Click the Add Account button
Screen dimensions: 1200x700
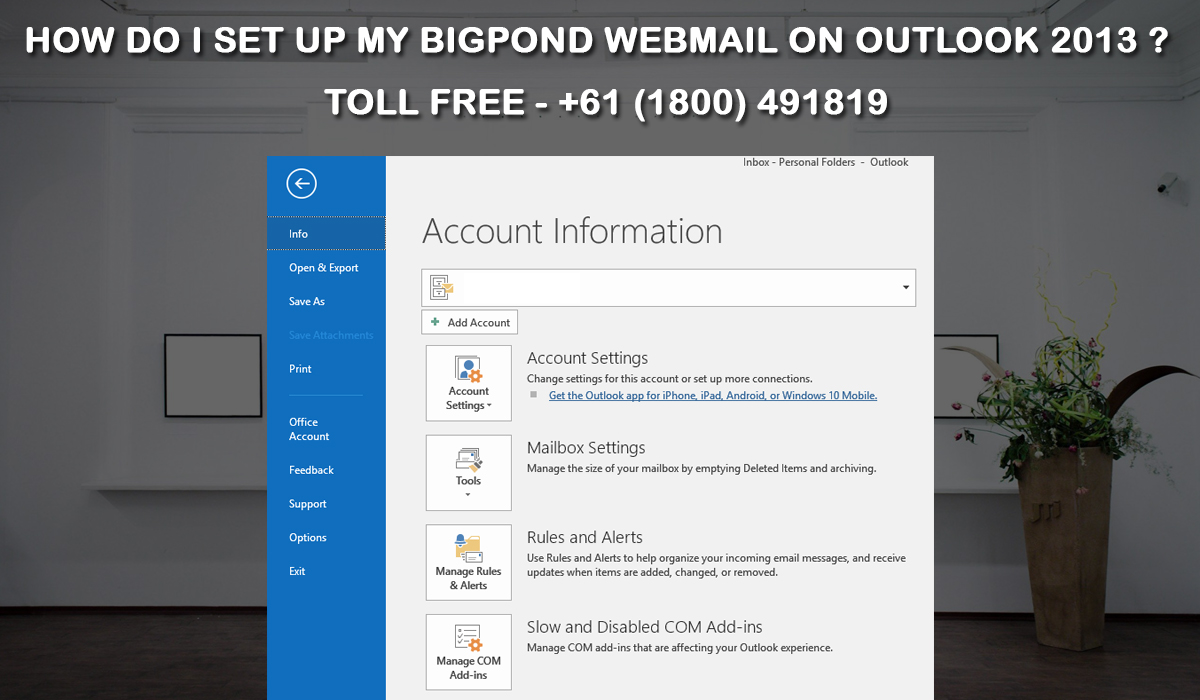click(x=469, y=322)
